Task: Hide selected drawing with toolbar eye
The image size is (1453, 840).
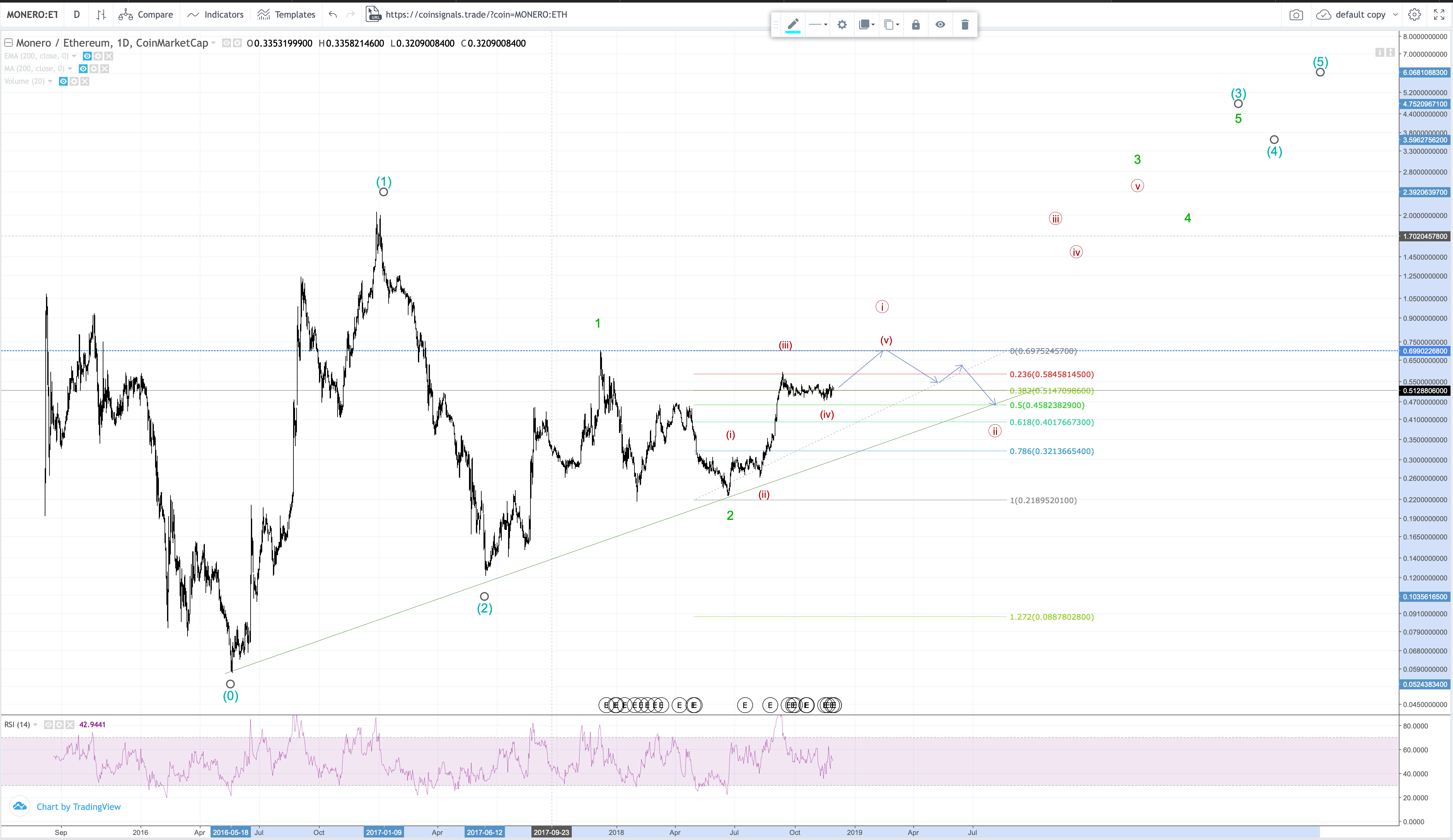Action: click(x=940, y=24)
